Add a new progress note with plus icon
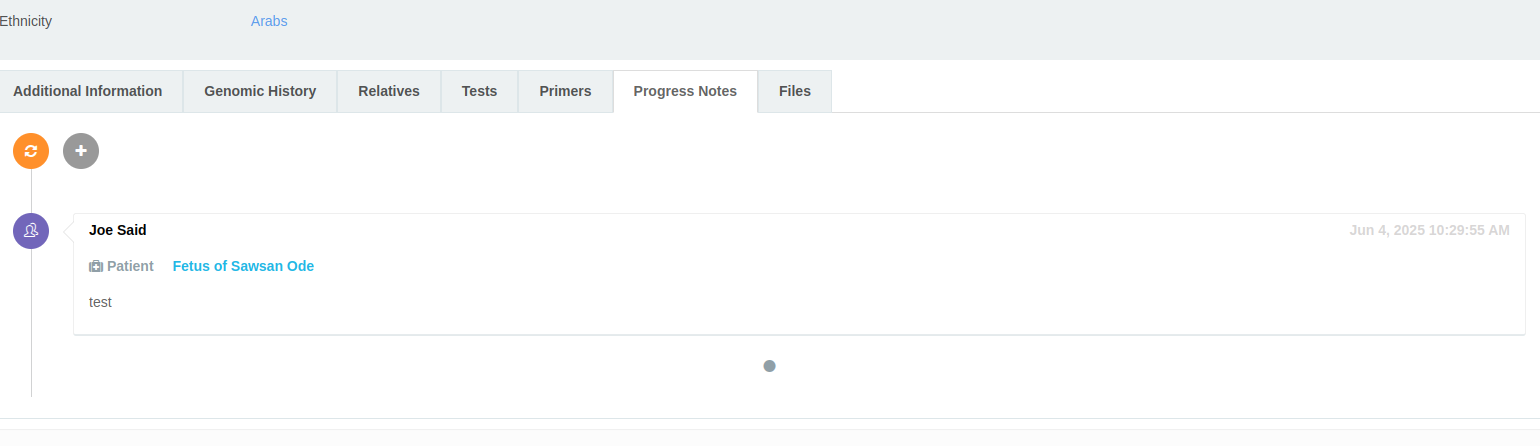 click(x=81, y=151)
